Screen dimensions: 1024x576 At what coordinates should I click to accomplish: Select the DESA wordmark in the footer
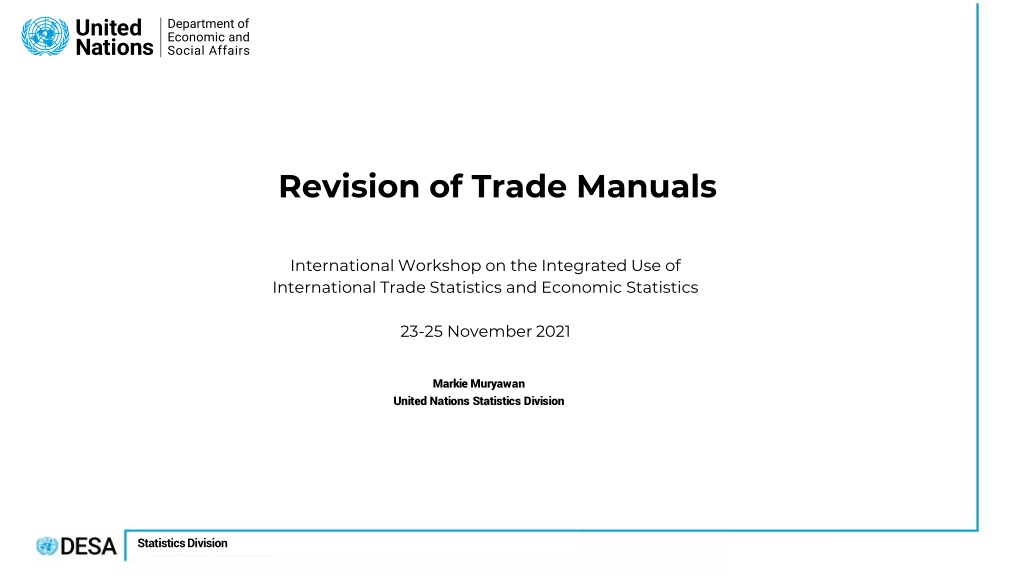point(88,547)
